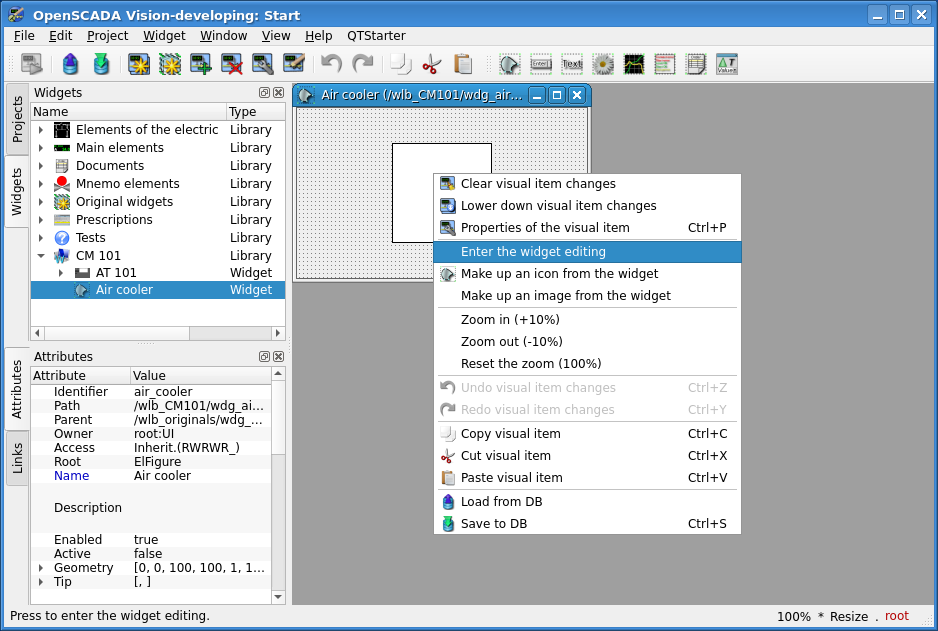The height and width of the screenshot is (631, 938).
Task: Expand the Main elements library
Action: pyautogui.click(x=41, y=148)
